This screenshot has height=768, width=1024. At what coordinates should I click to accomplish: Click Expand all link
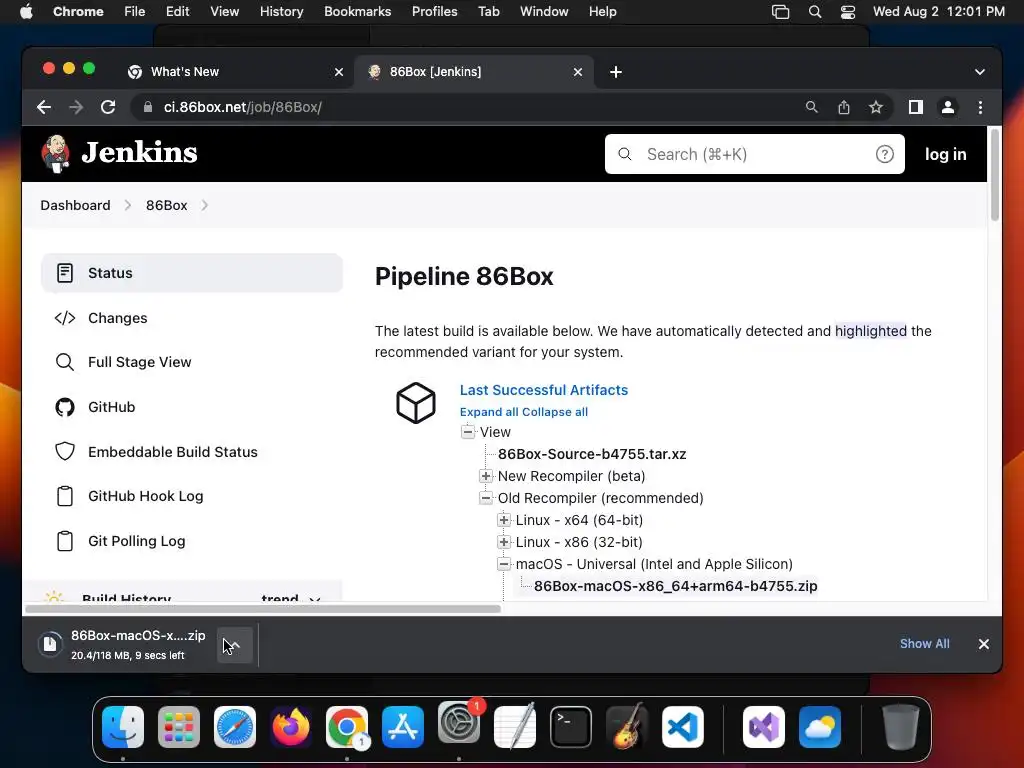click(x=489, y=412)
